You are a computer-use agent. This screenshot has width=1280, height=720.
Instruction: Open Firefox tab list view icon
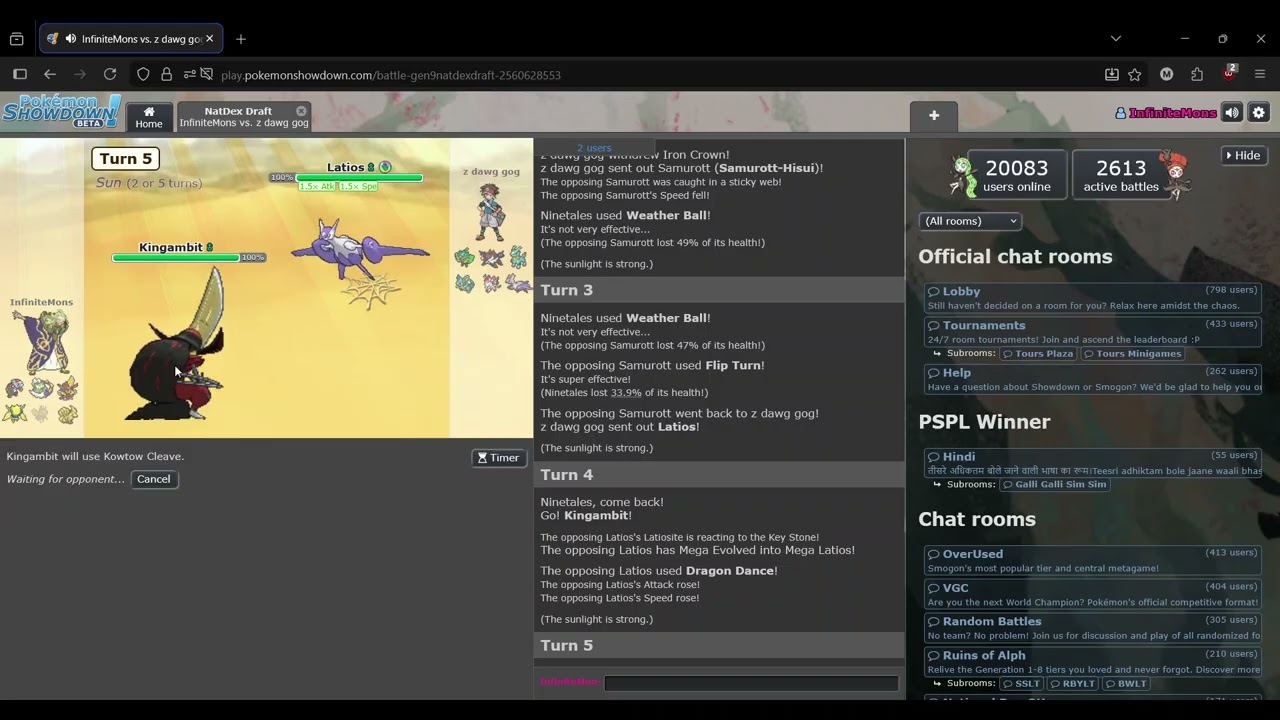17,39
